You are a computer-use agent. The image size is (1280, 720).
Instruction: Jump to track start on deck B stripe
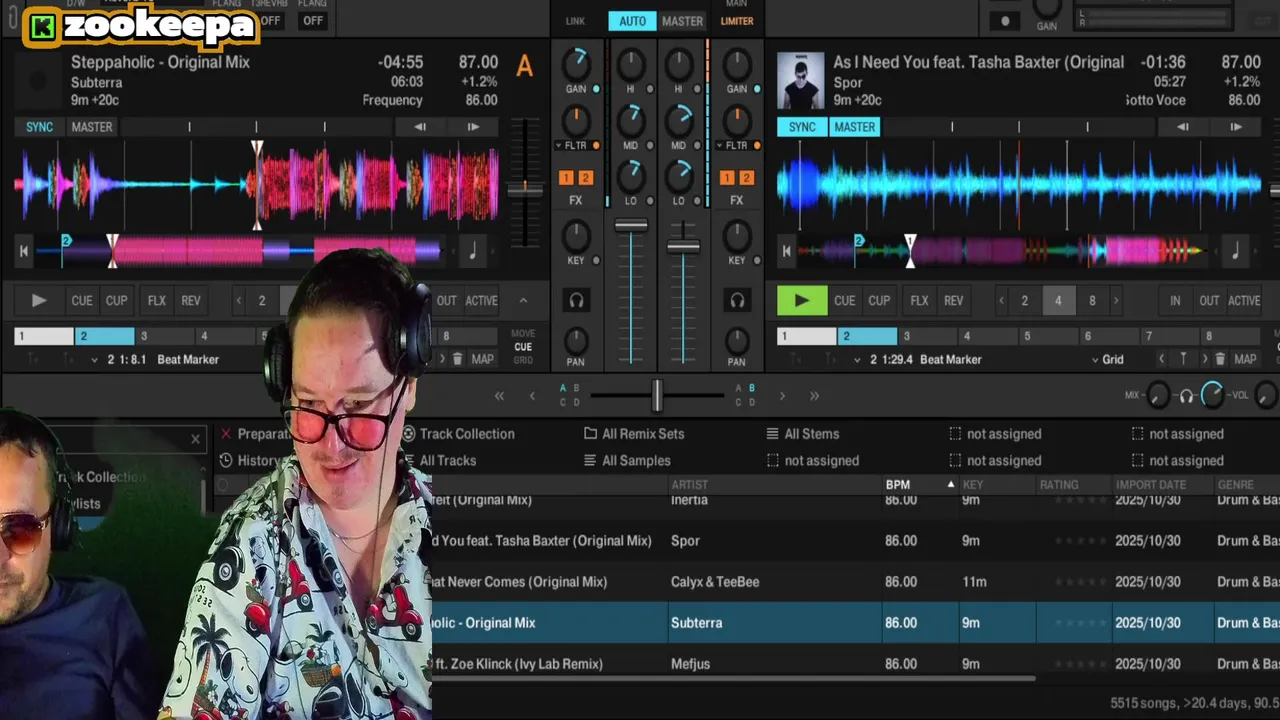pyautogui.click(x=787, y=251)
